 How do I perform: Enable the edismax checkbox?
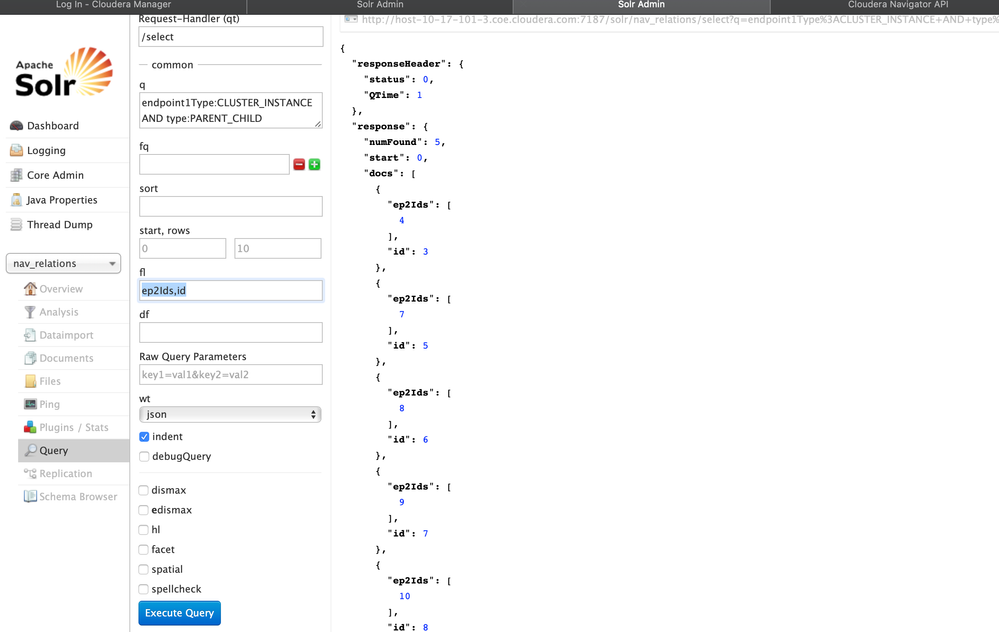click(144, 510)
